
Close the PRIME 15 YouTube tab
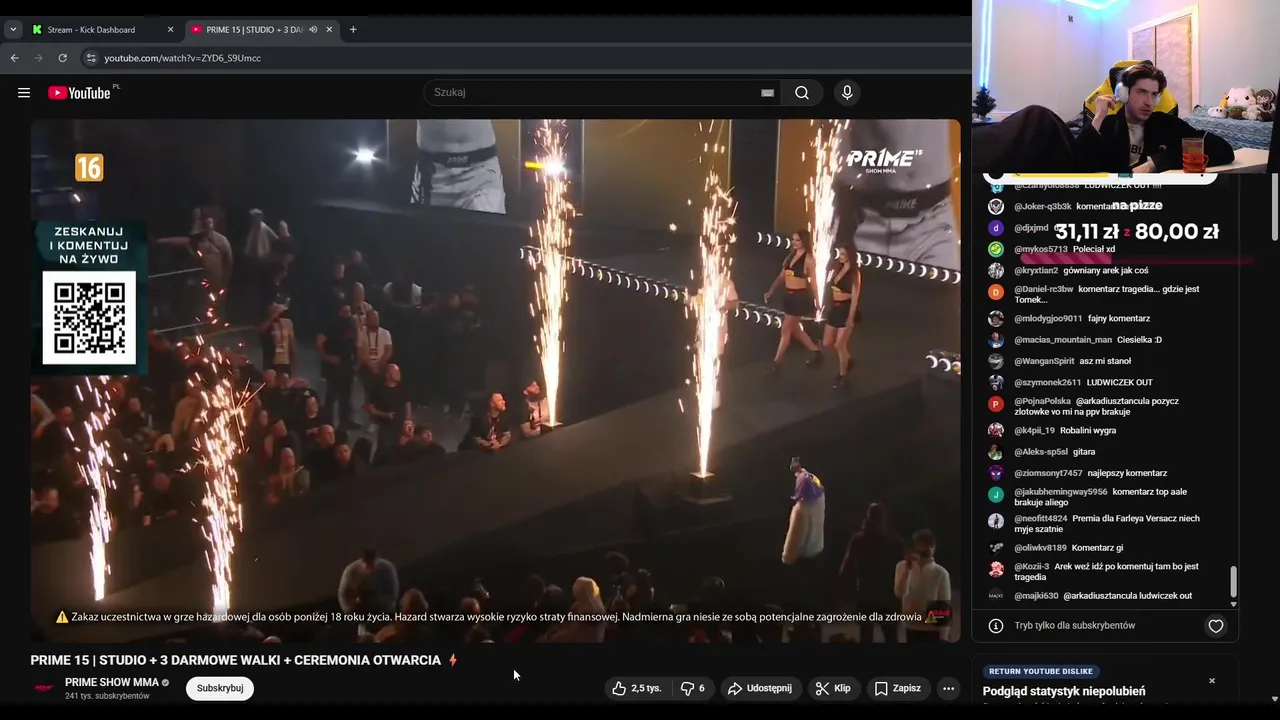coord(329,30)
